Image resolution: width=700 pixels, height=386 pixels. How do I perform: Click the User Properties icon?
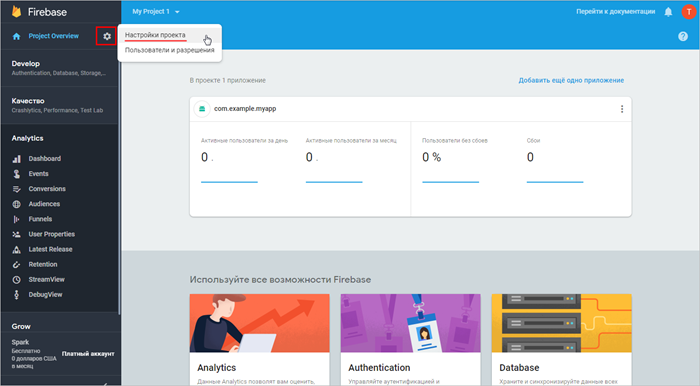click(17, 234)
